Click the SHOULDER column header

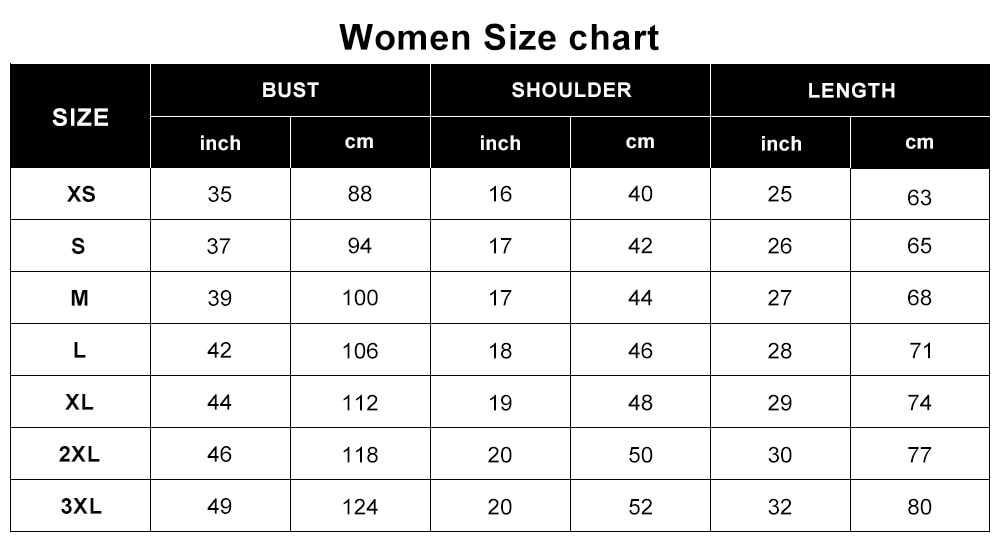click(x=571, y=90)
